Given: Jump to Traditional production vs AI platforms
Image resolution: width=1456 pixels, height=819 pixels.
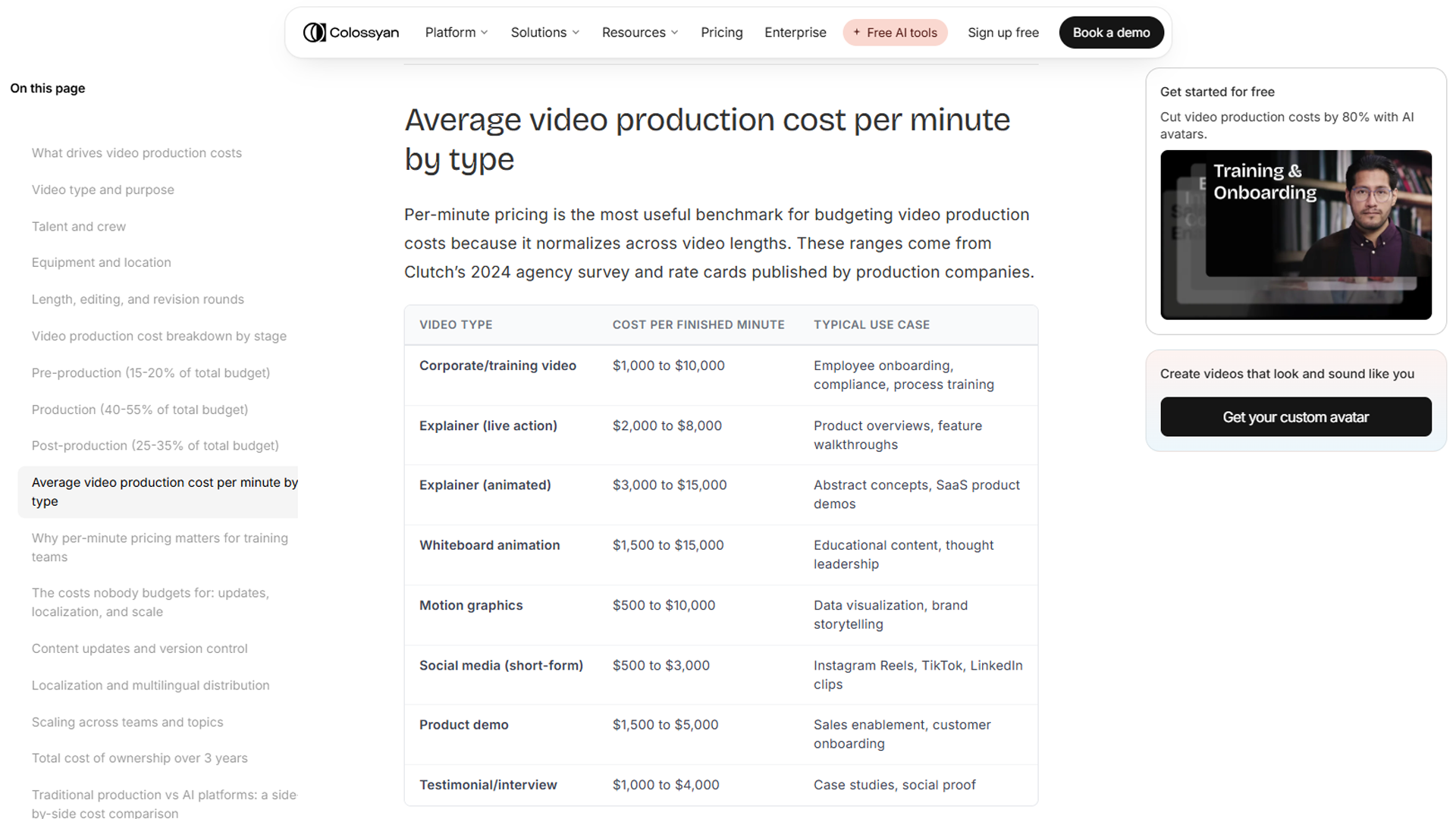Looking at the screenshot, I should tap(164, 804).
